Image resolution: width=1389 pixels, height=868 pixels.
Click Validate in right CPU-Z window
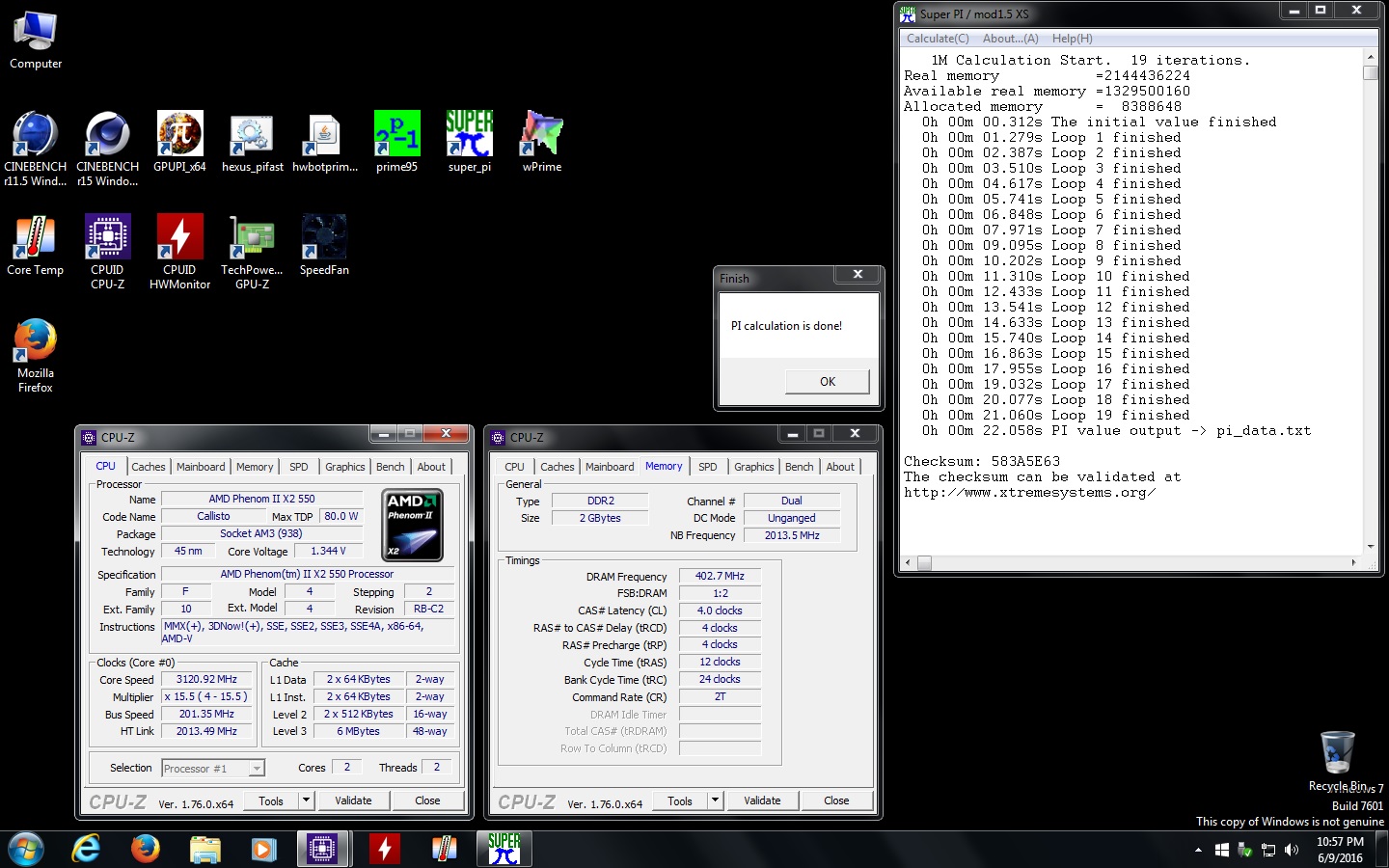[x=762, y=800]
